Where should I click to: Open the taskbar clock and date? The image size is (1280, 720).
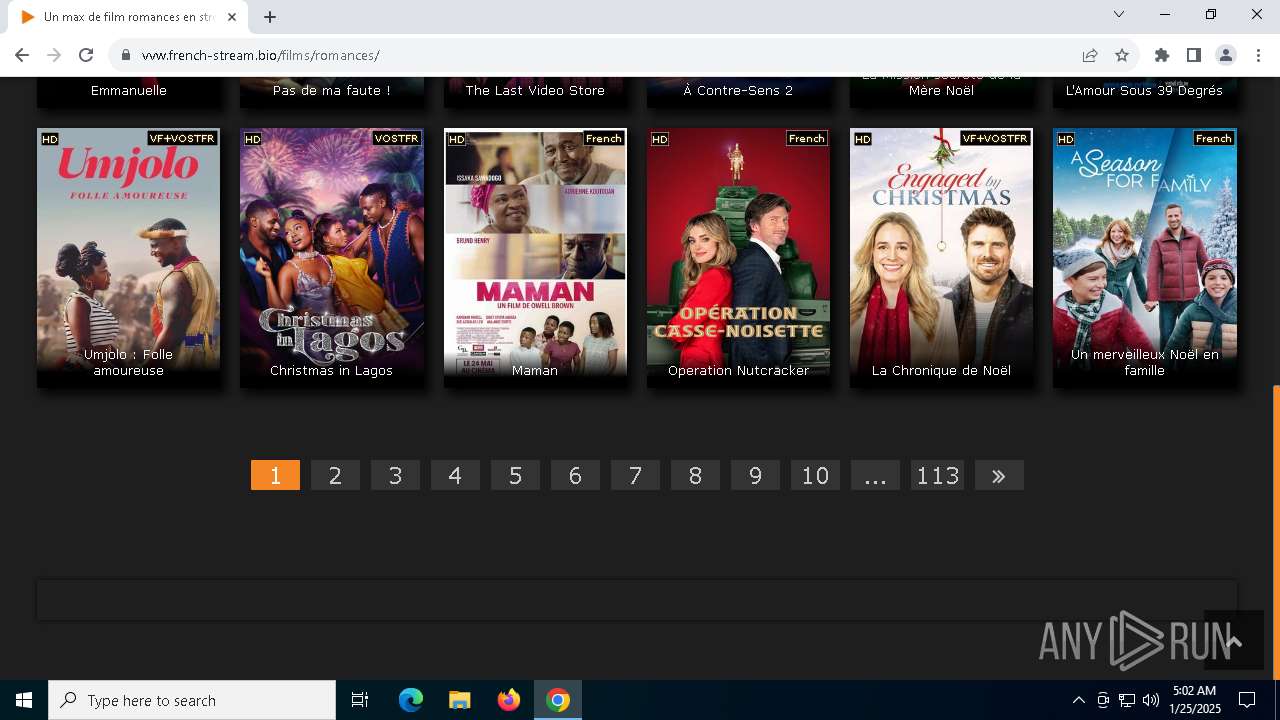coord(1194,700)
